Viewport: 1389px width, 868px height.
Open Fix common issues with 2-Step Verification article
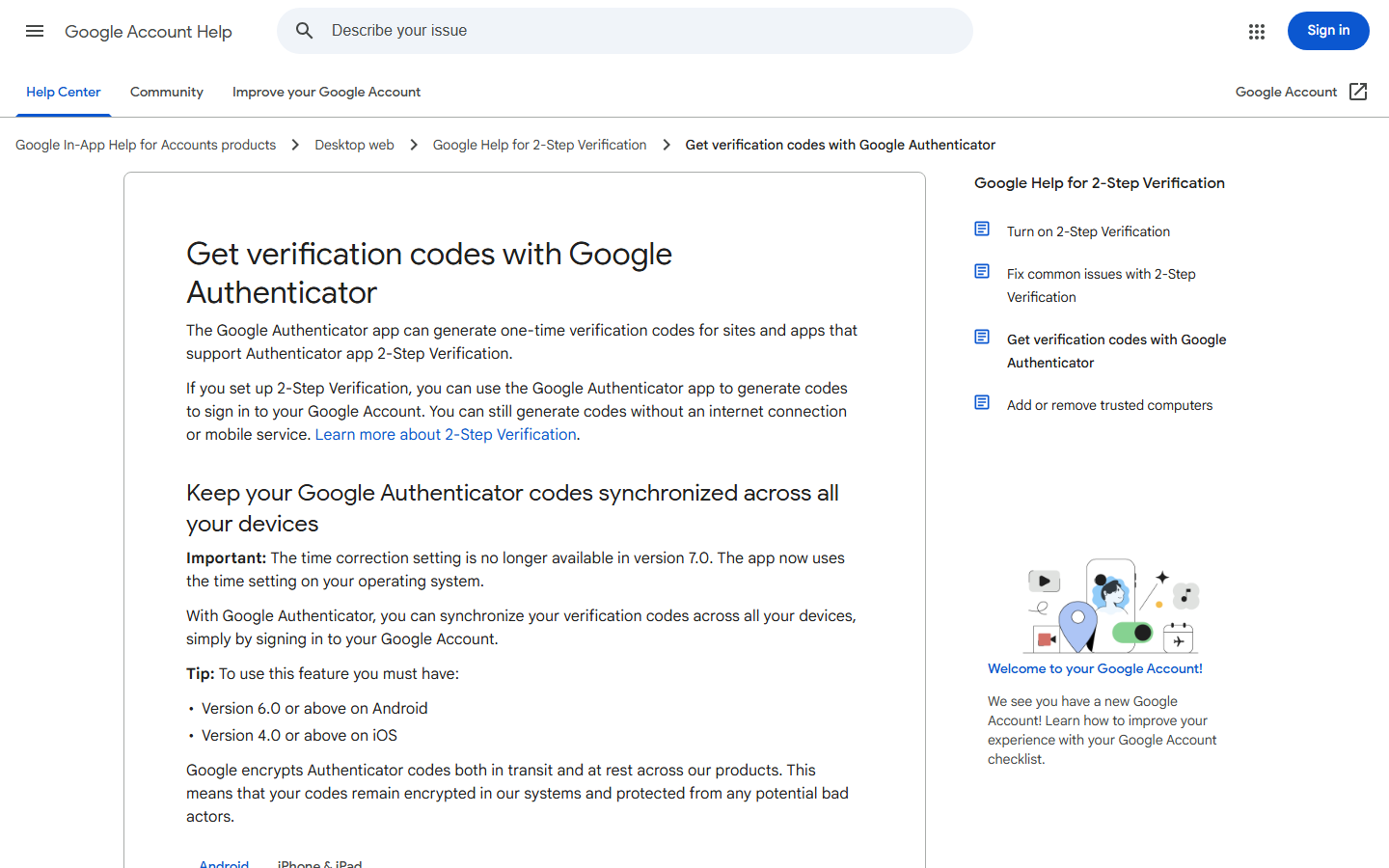click(1102, 285)
